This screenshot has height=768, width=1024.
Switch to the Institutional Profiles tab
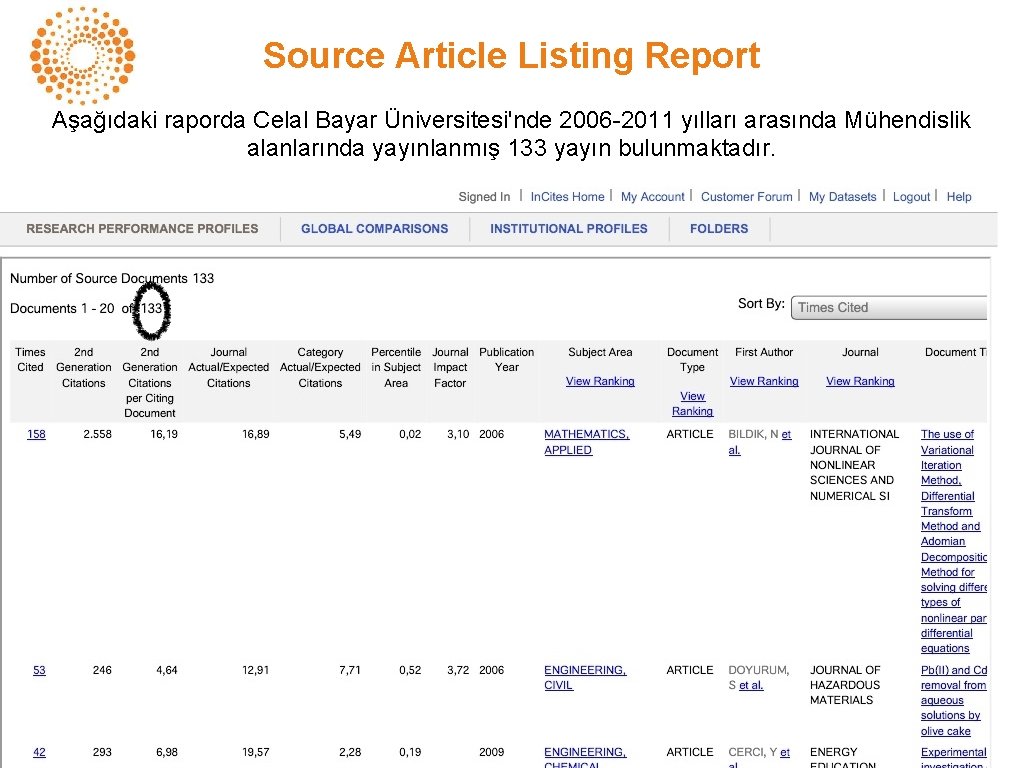pyautogui.click(x=569, y=229)
